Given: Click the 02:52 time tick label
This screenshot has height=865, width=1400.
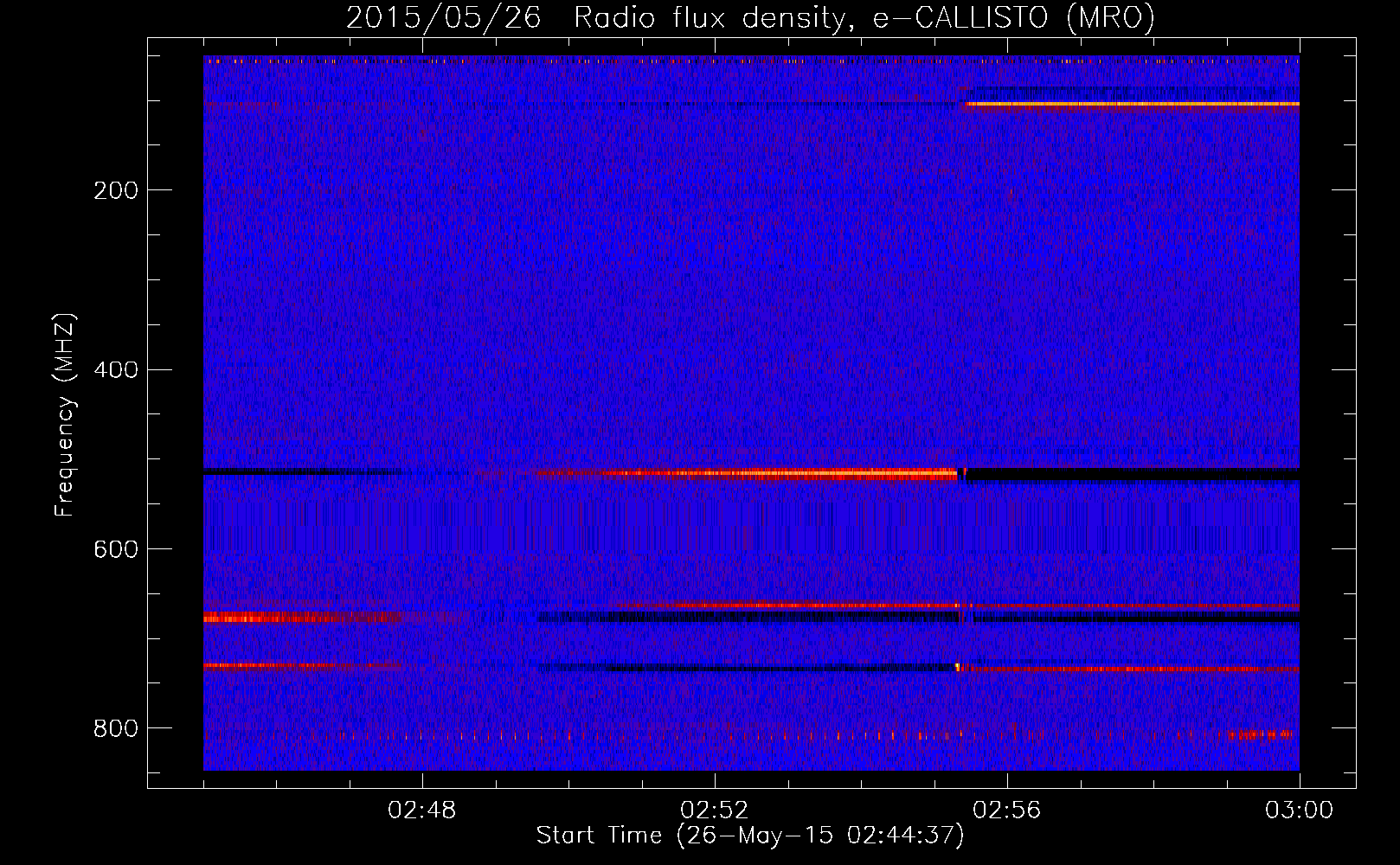Looking at the screenshot, I should pyautogui.click(x=715, y=811).
